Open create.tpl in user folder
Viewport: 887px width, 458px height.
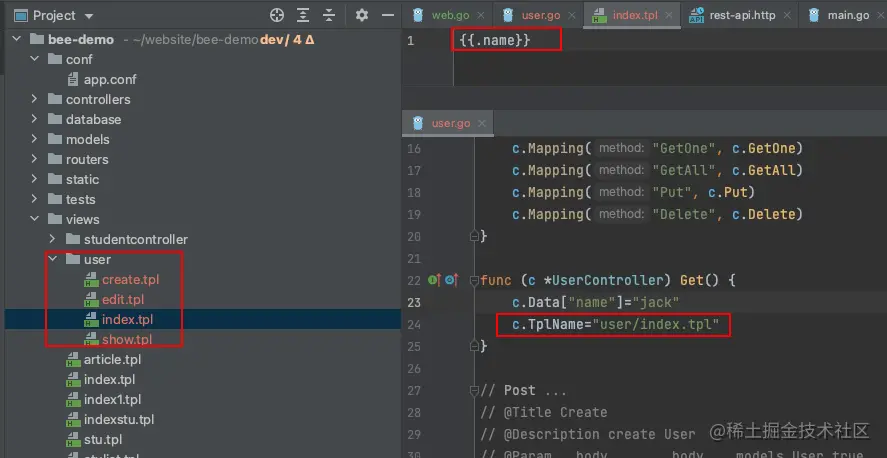point(131,279)
